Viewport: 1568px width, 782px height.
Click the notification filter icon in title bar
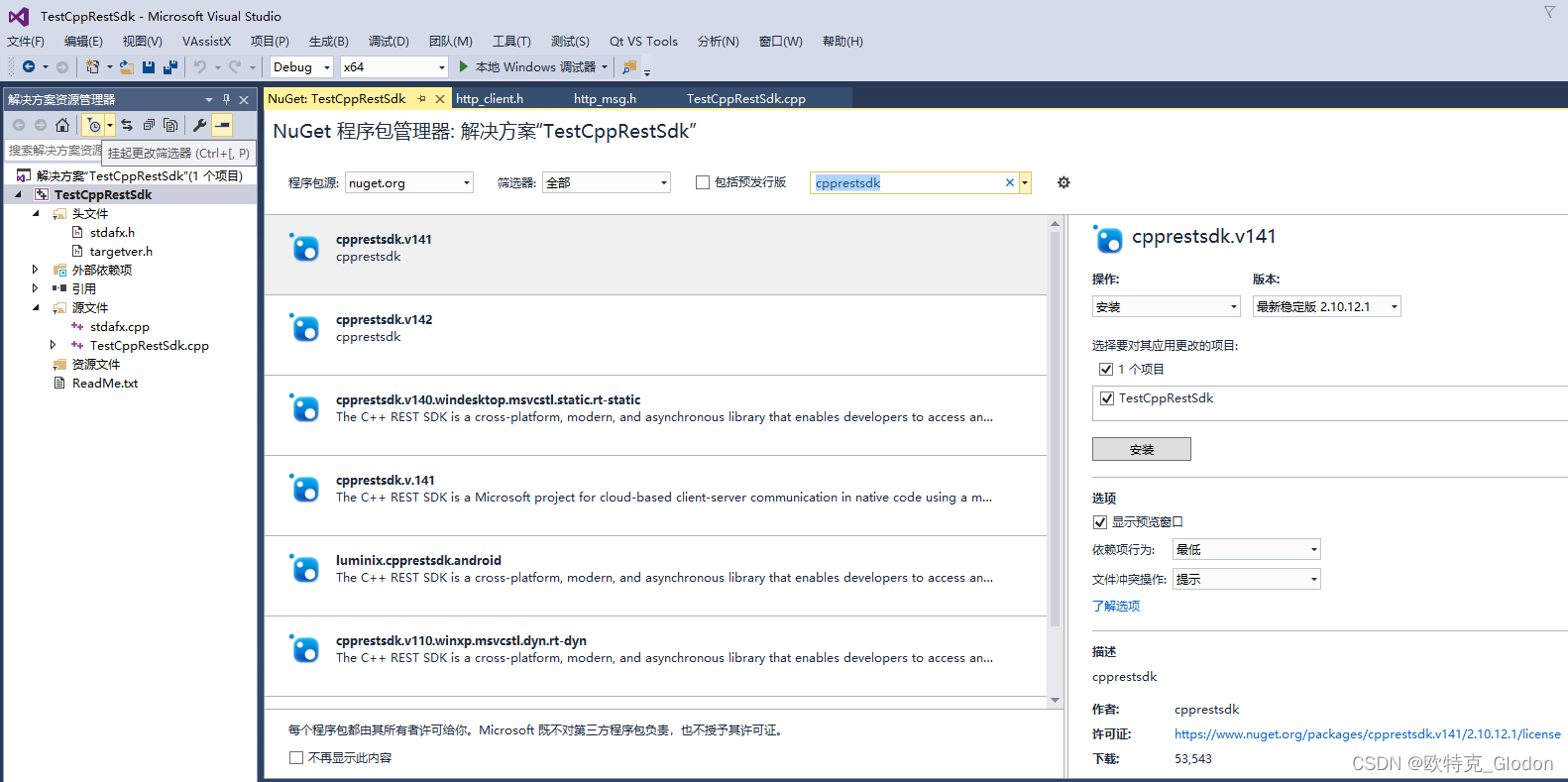[1549, 12]
